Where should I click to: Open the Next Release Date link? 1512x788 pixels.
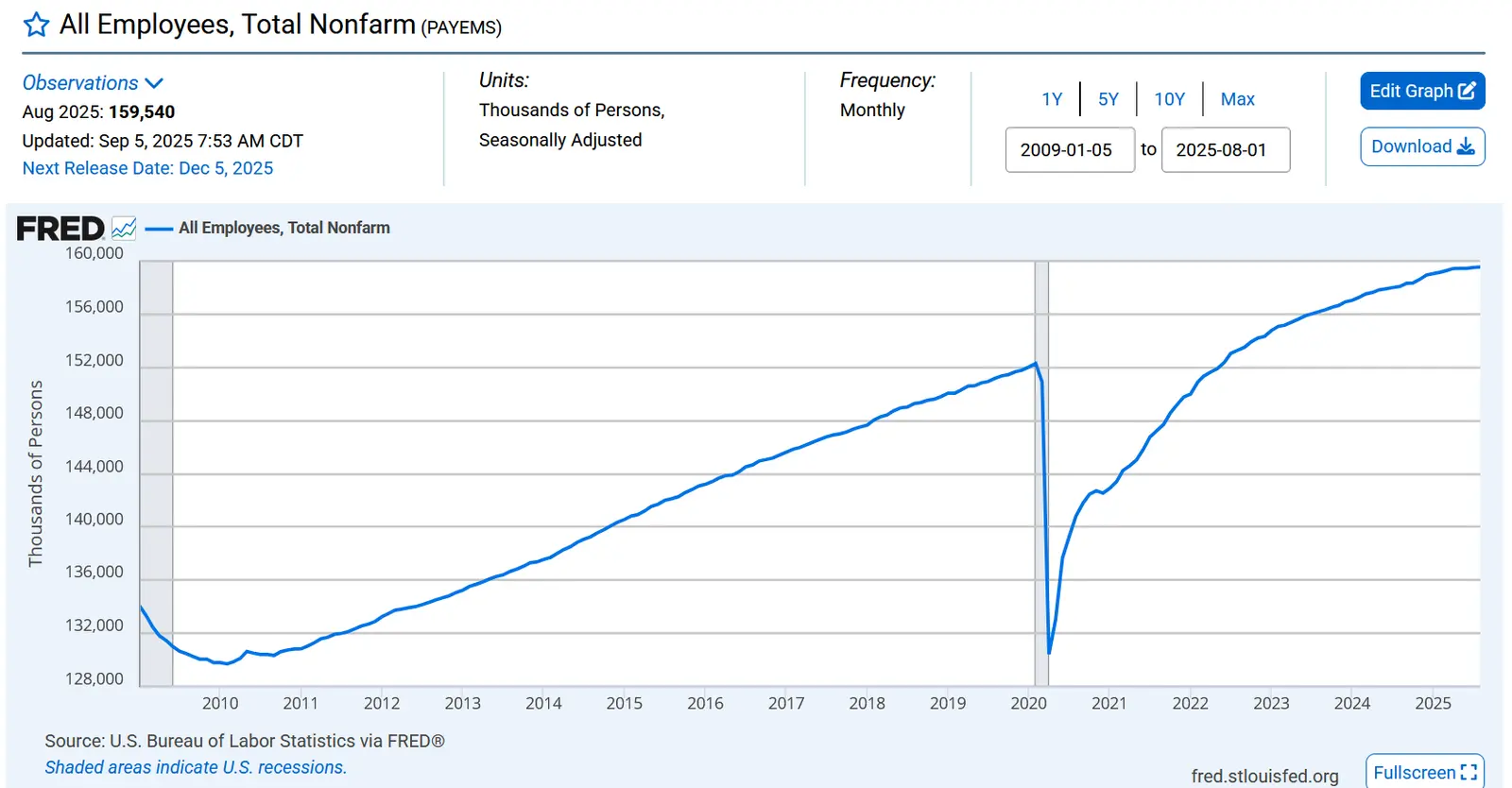pyautogui.click(x=147, y=168)
